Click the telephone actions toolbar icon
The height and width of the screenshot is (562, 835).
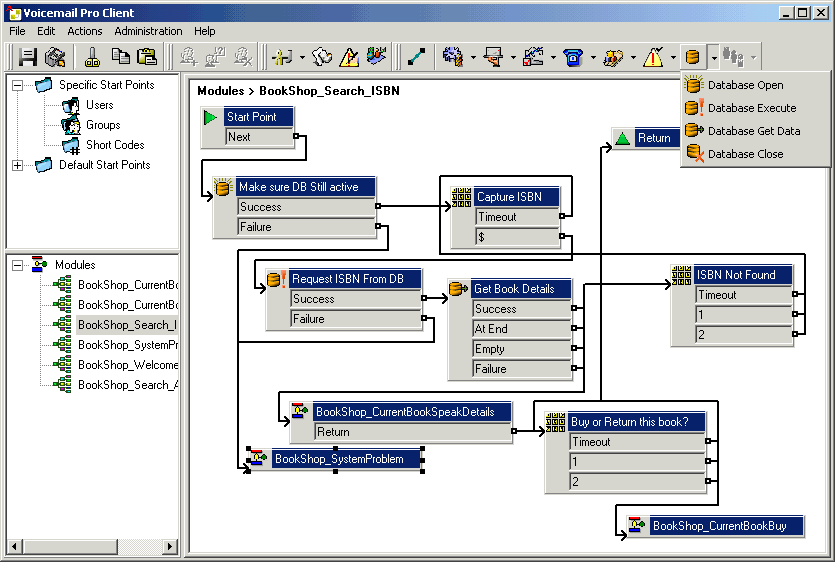pos(573,57)
